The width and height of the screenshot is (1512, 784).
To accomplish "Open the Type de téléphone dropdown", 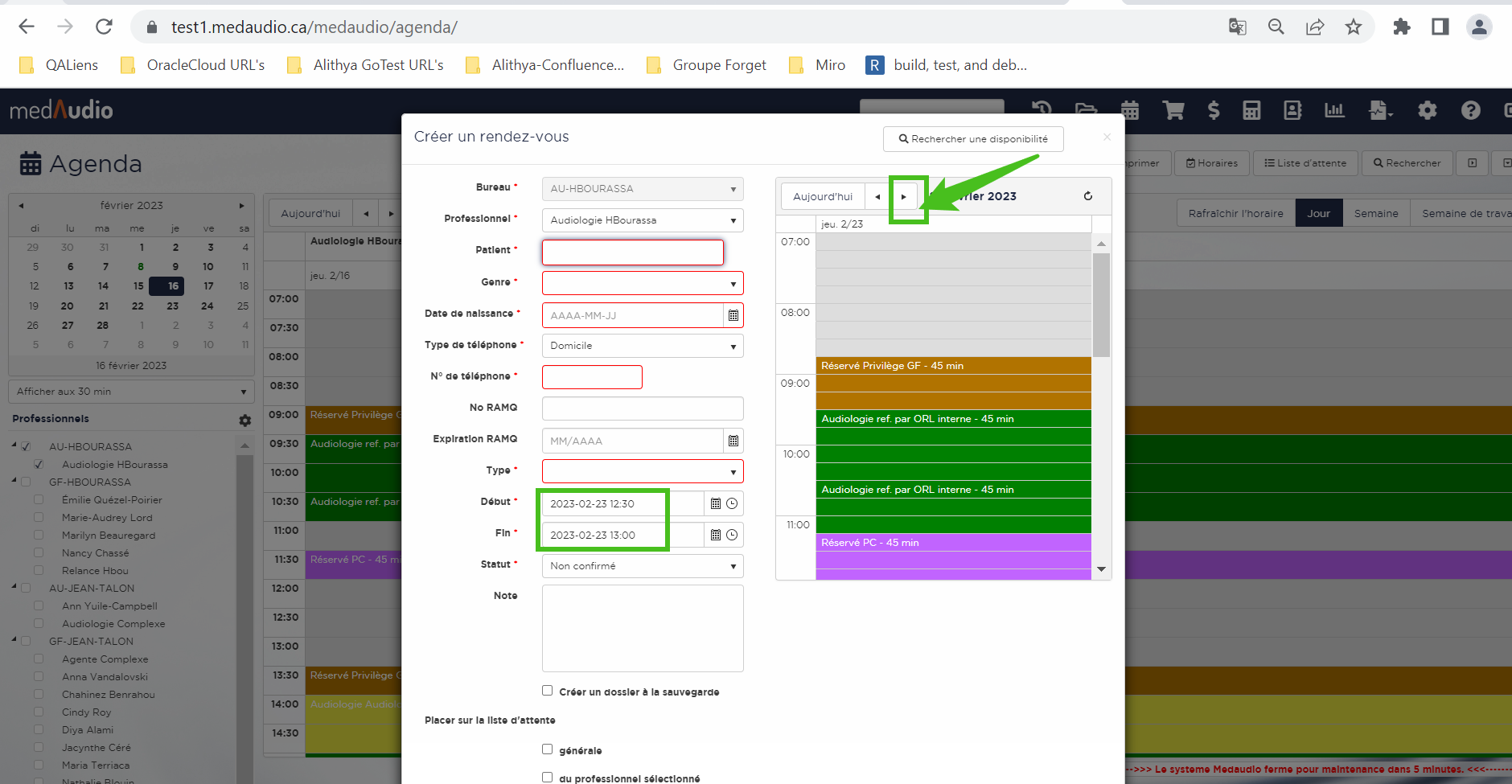I will click(642, 346).
